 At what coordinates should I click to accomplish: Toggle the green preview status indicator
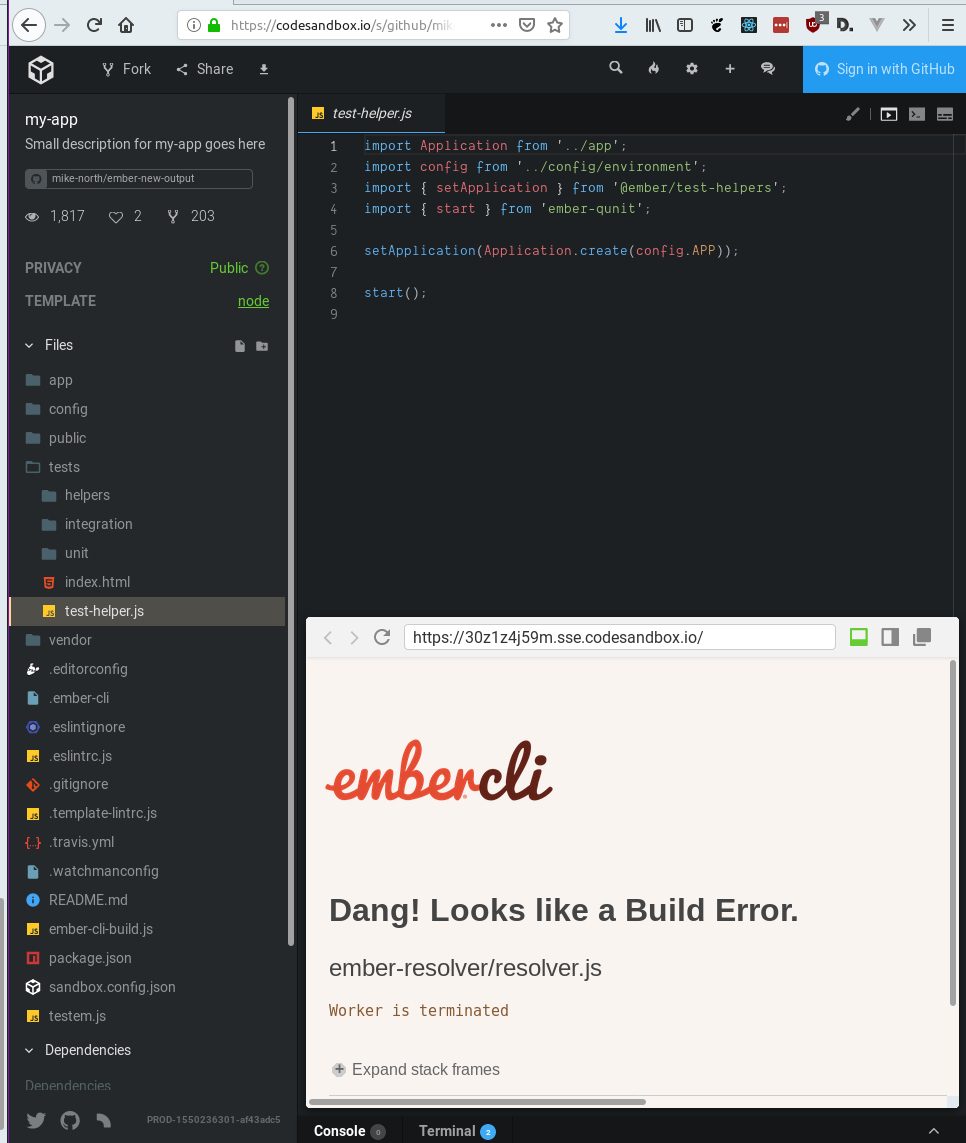pos(858,636)
